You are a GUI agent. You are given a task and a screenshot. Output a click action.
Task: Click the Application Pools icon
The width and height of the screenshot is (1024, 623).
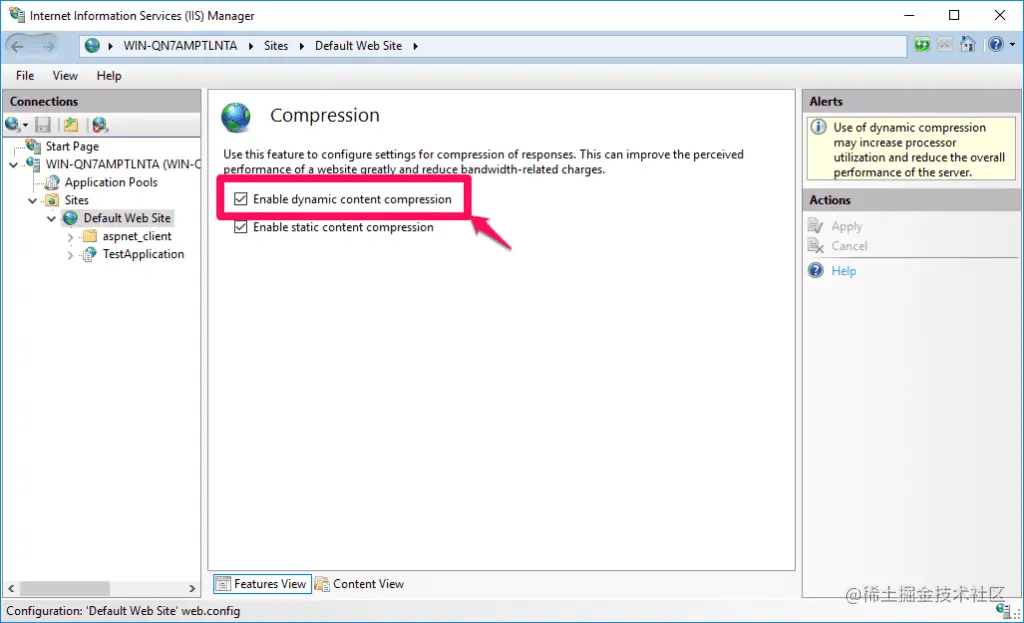tap(52, 182)
